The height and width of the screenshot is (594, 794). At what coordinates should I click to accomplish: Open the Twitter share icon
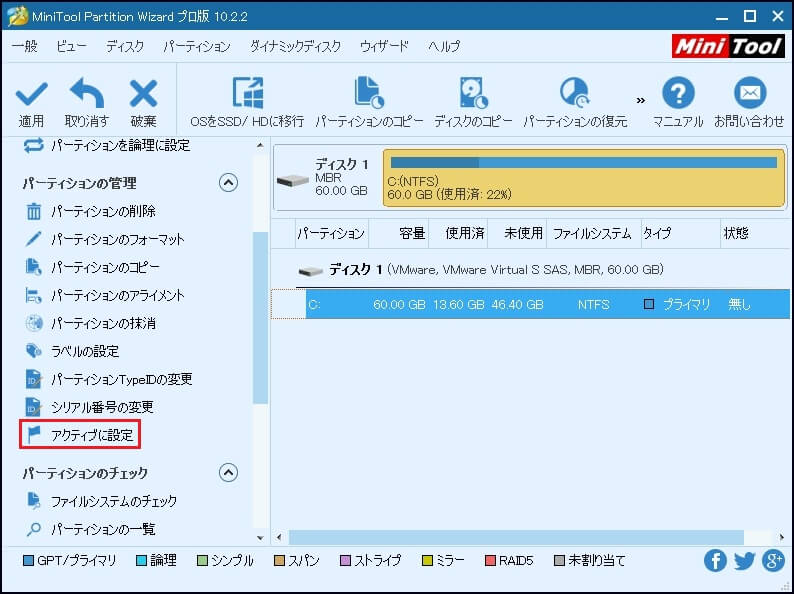(744, 561)
